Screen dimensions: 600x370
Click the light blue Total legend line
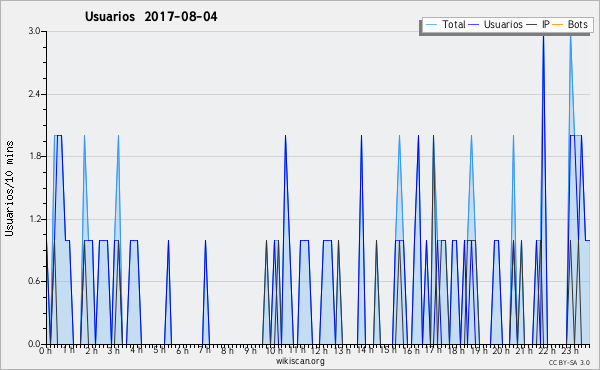click(x=431, y=25)
